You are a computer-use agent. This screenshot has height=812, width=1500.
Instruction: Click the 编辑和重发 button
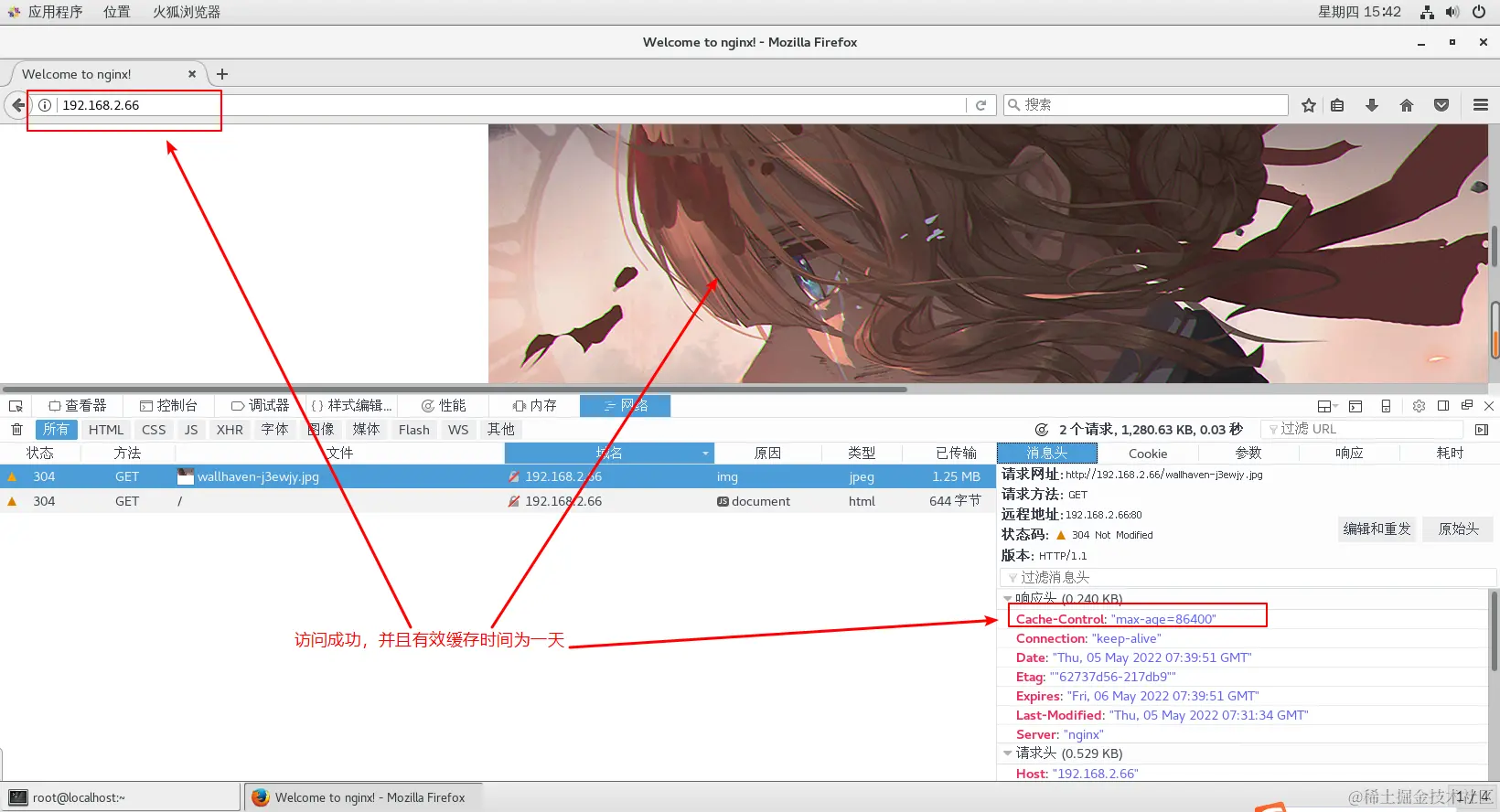pyautogui.click(x=1377, y=529)
